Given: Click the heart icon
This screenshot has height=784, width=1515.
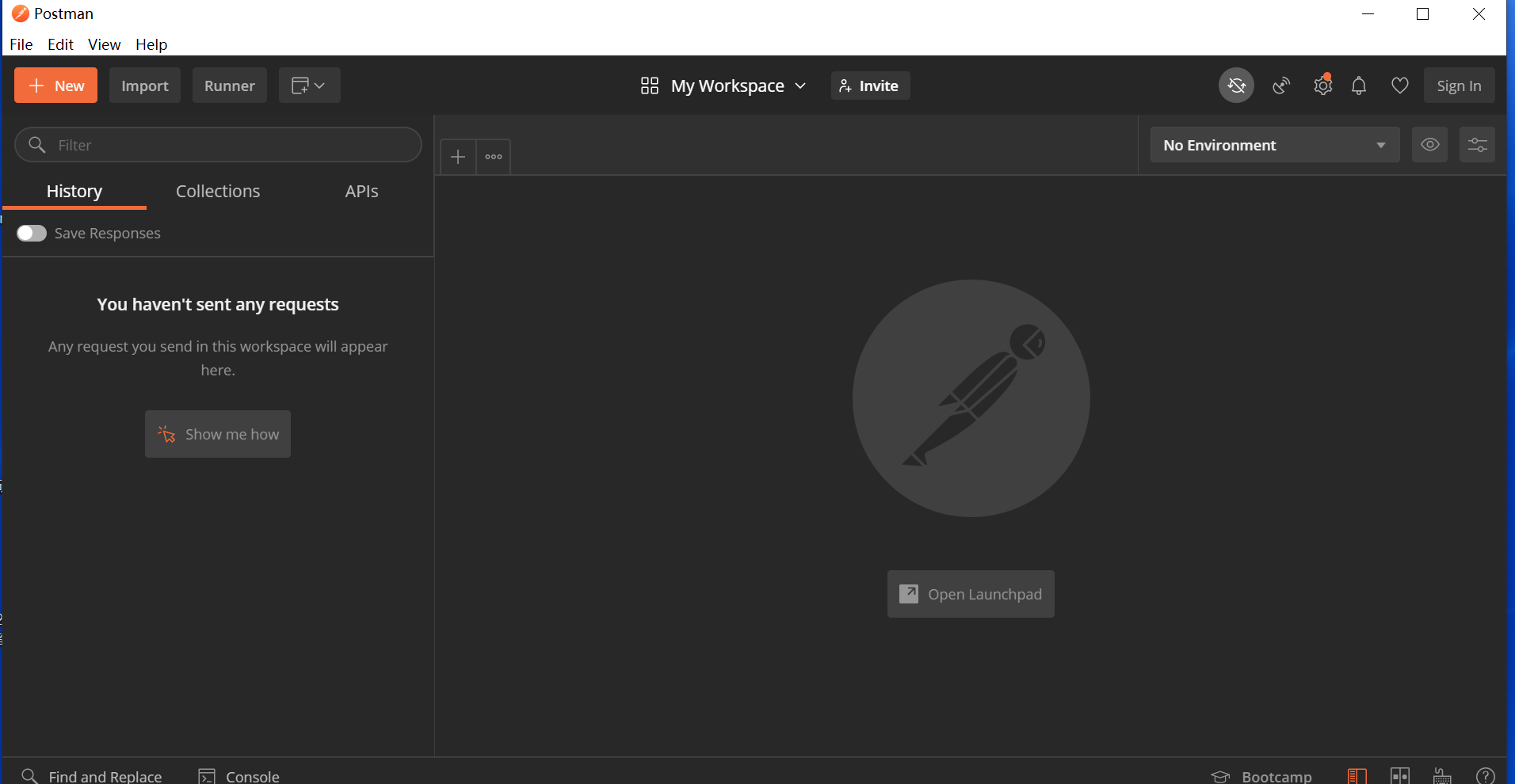Looking at the screenshot, I should pos(1400,86).
